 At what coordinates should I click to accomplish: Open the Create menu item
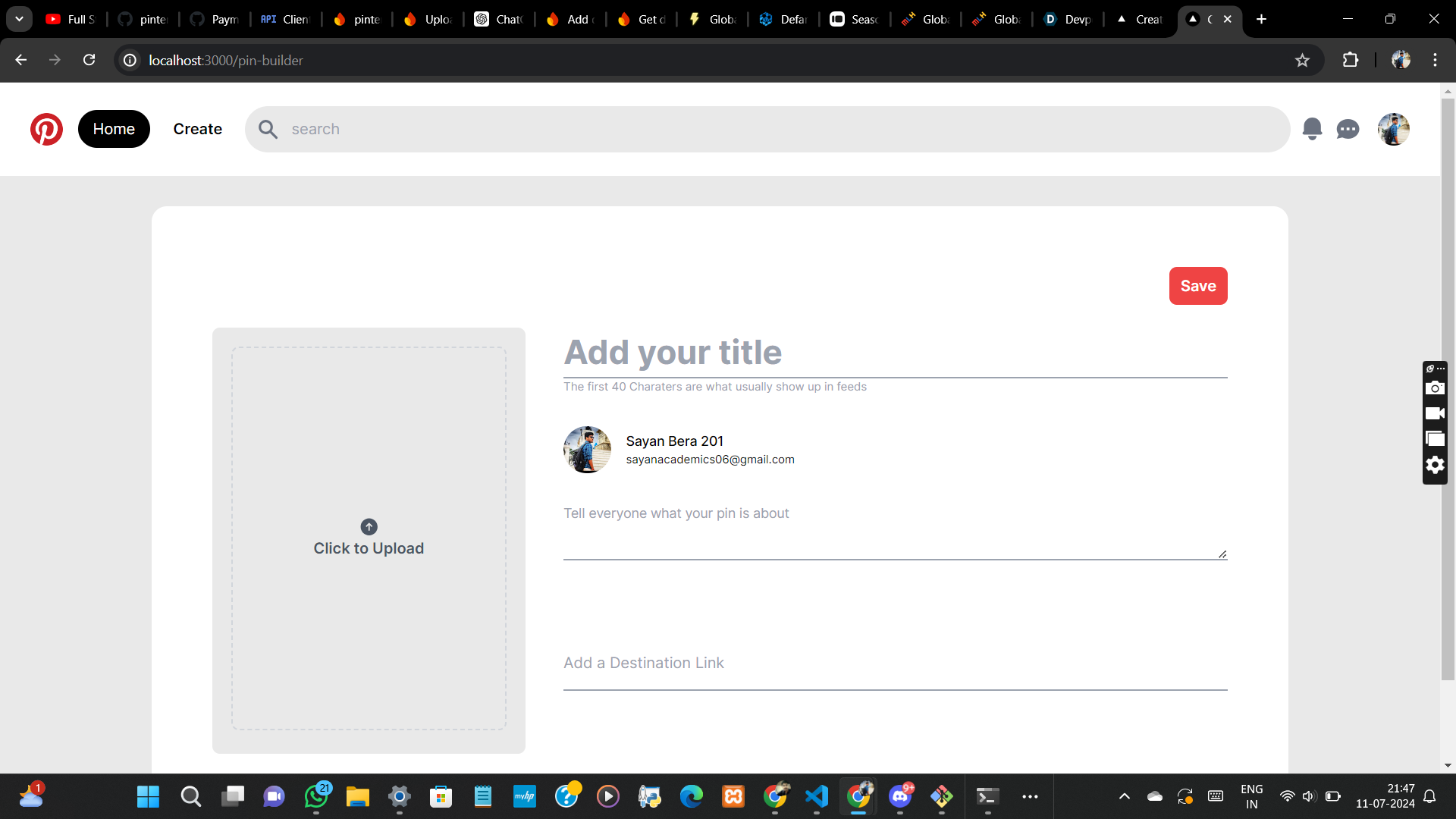click(x=197, y=129)
